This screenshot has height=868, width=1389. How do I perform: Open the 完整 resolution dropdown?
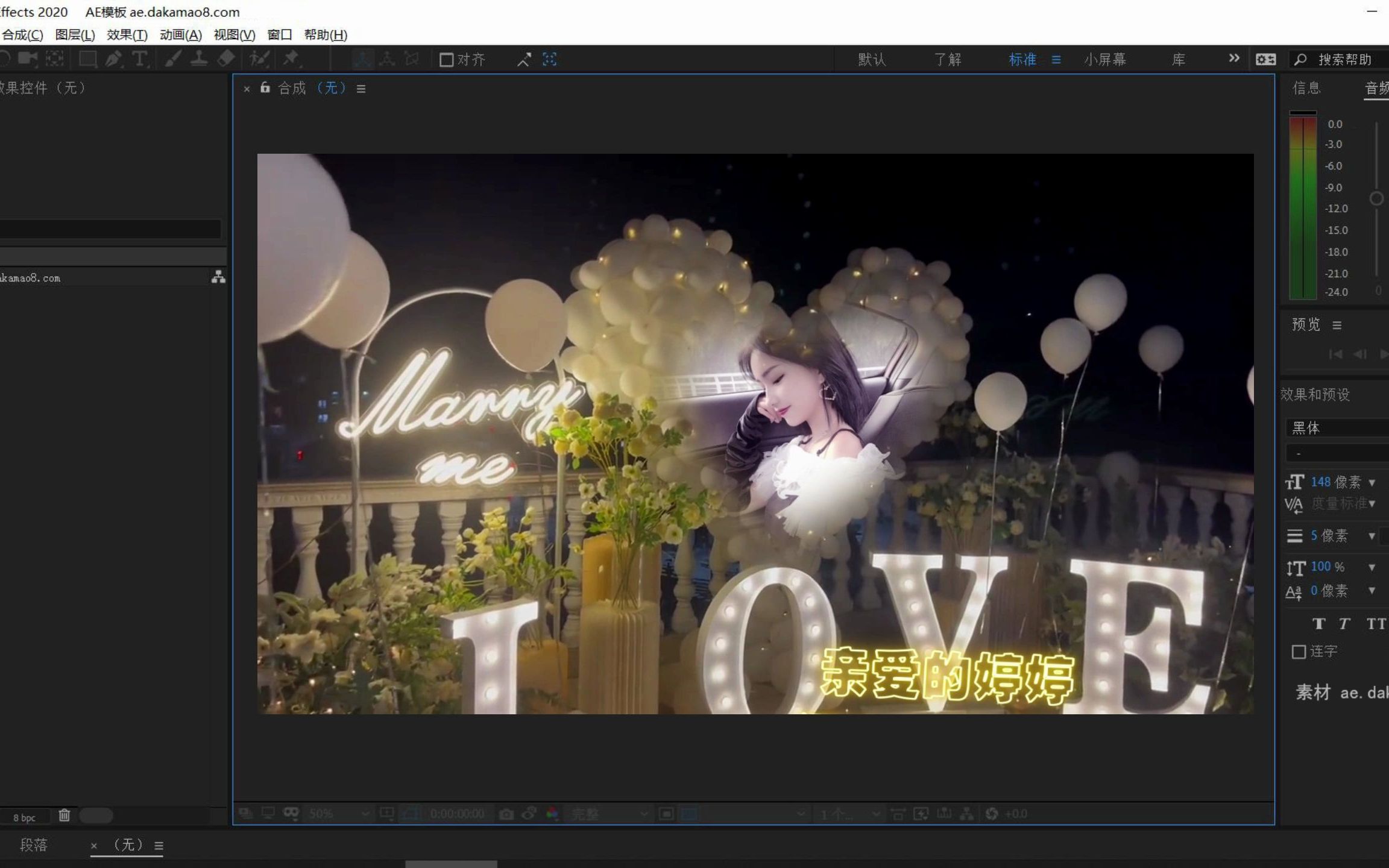609,814
